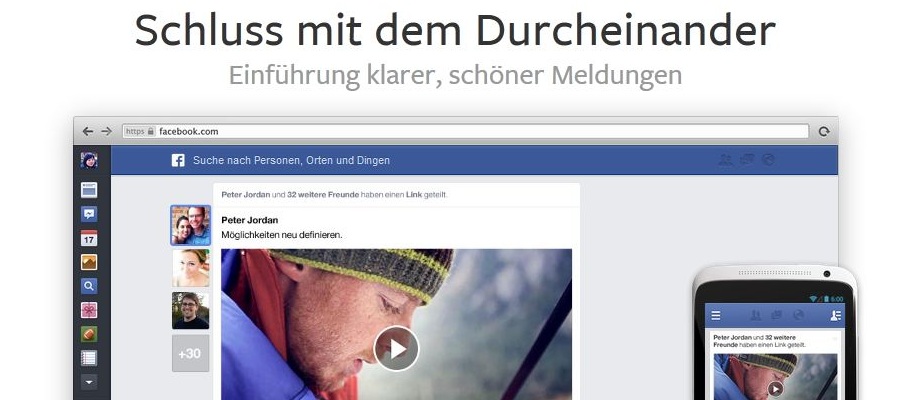Show the +30 more friends tile
This screenshot has height=400, width=920.
tap(190, 354)
